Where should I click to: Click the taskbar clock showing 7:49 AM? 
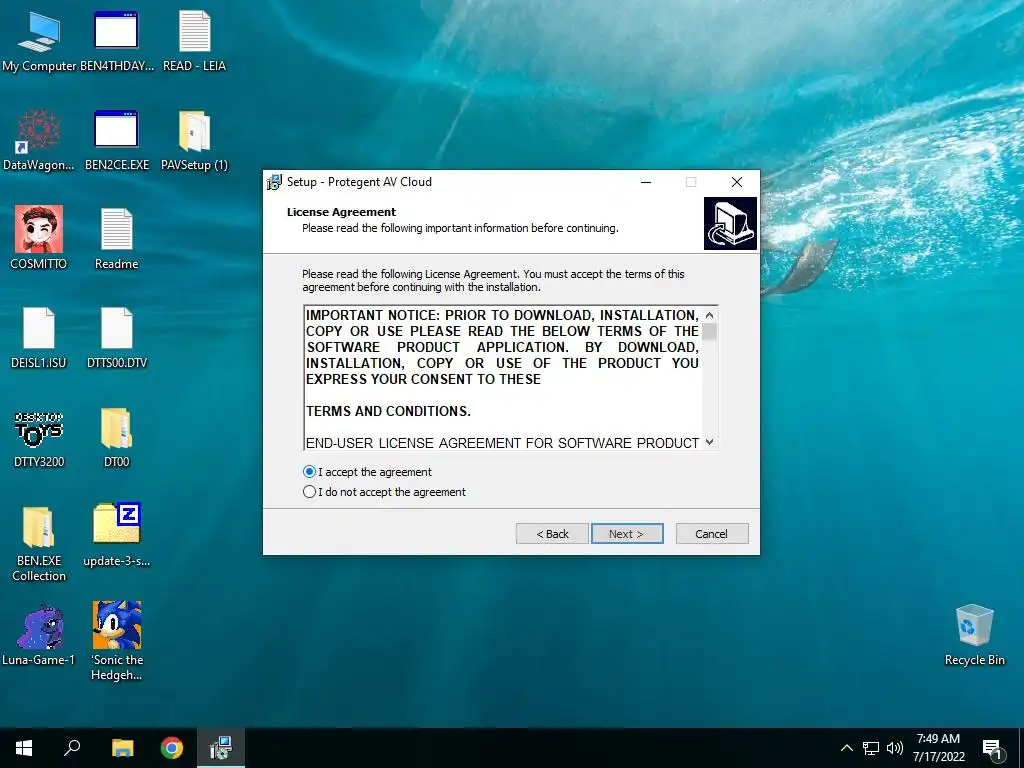pos(938,748)
